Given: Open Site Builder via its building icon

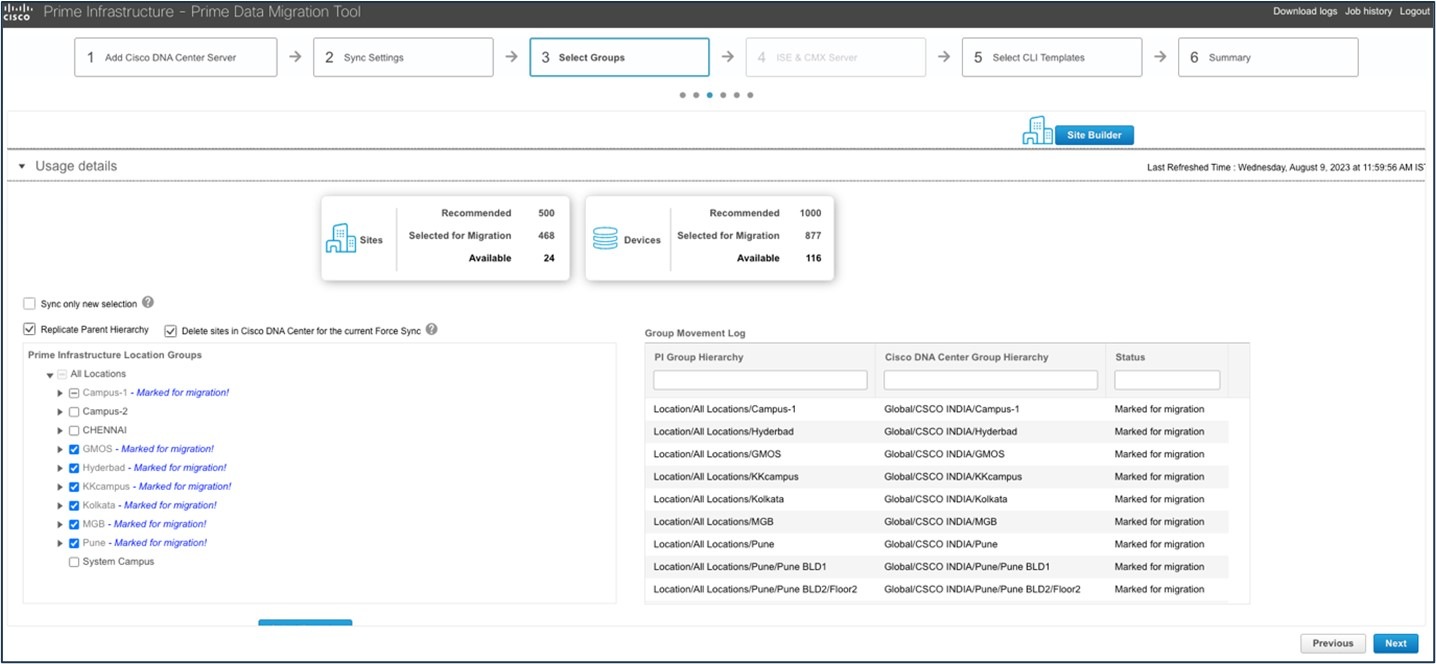Looking at the screenshot, I should pyautogui.click(x=1037, y=130).
